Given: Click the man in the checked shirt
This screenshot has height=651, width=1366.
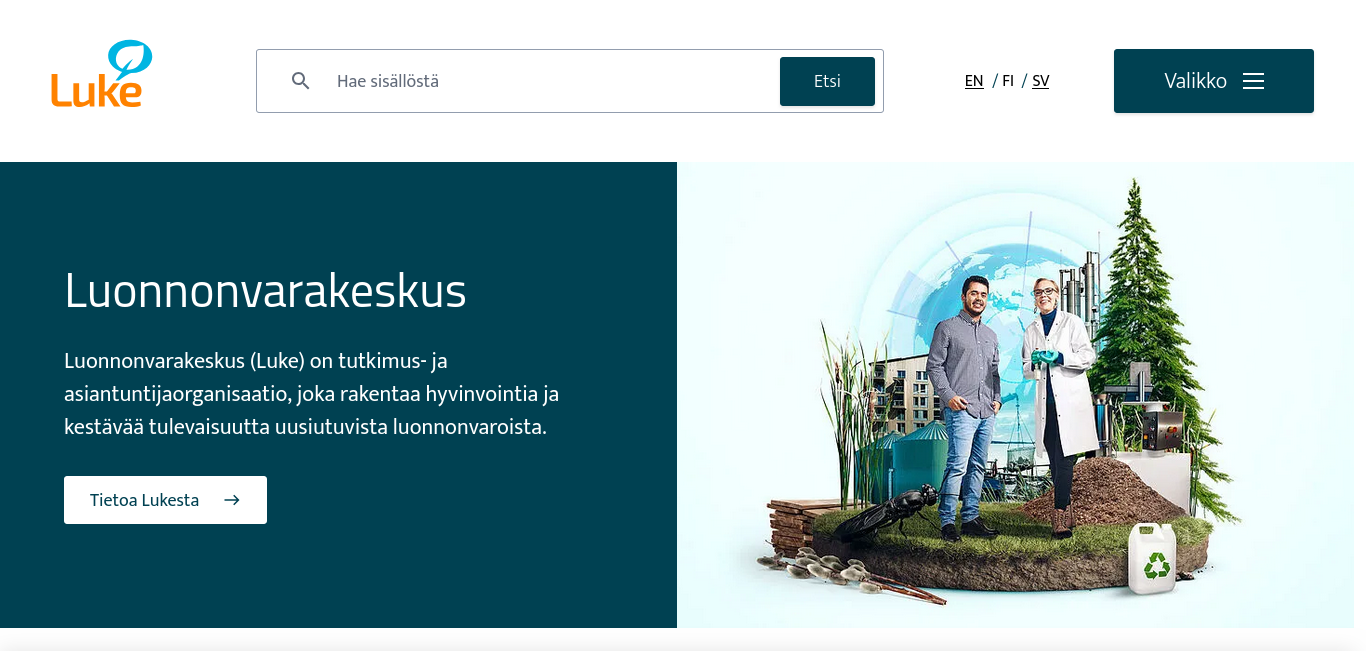Looking at the screenshot, I should (x=963, y=408).
